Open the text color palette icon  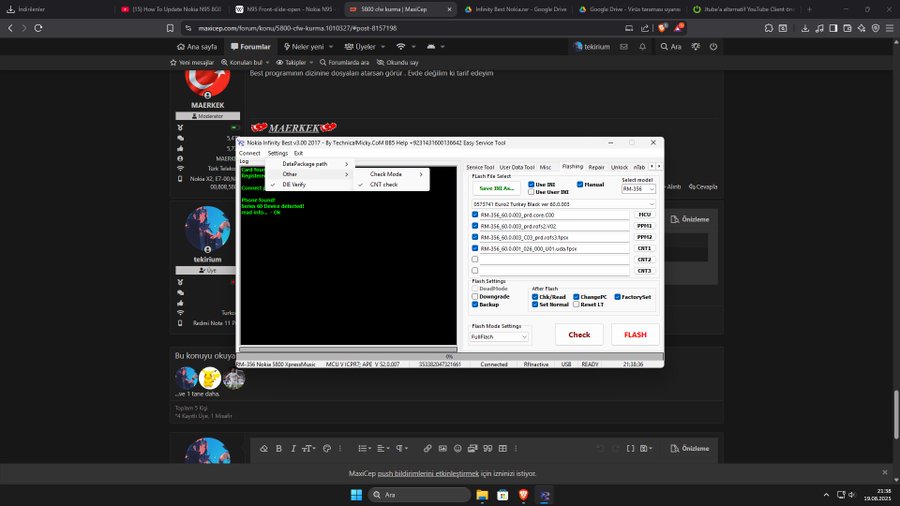pos(327,449)
